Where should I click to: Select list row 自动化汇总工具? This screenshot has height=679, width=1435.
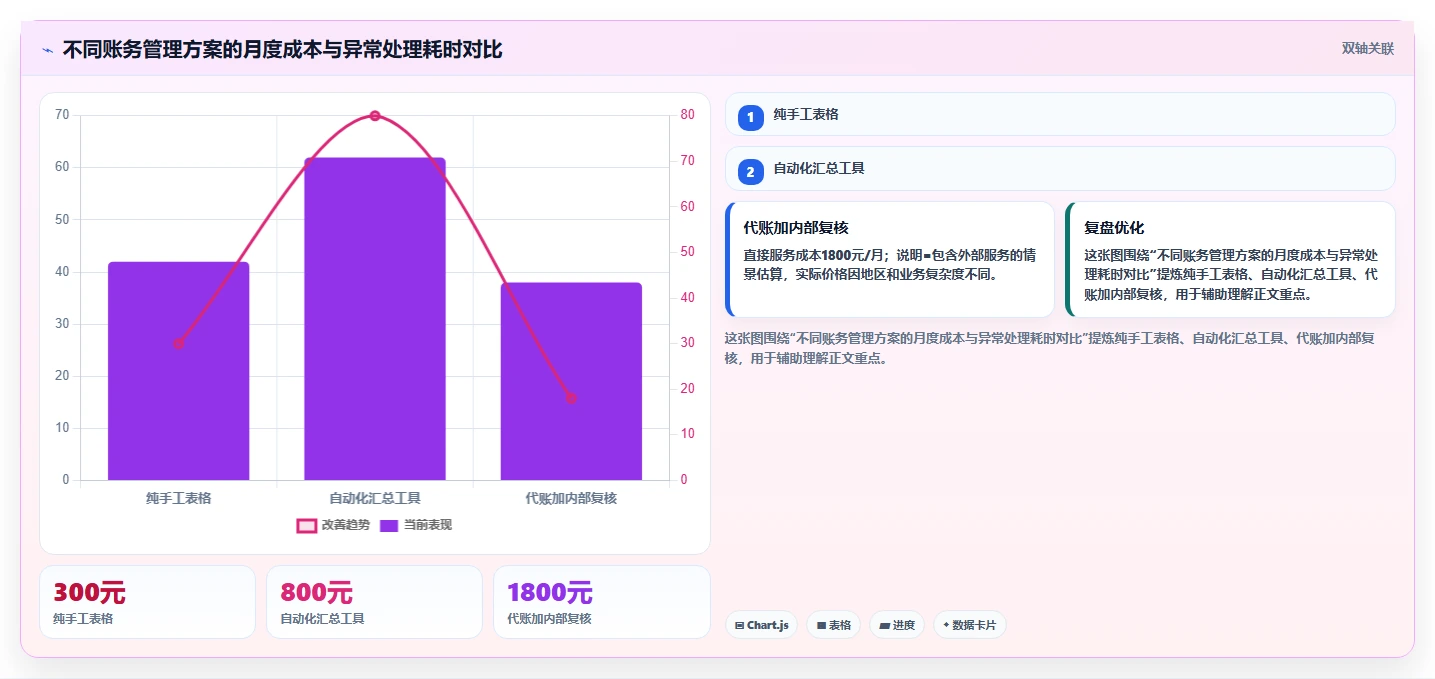(1060, 168)
